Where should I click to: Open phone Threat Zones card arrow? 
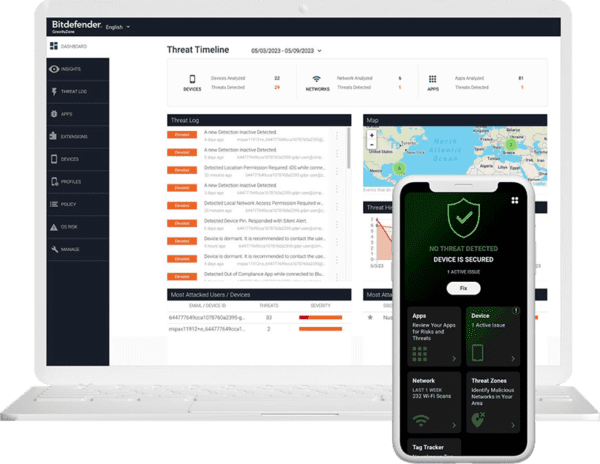click(513, 425)
